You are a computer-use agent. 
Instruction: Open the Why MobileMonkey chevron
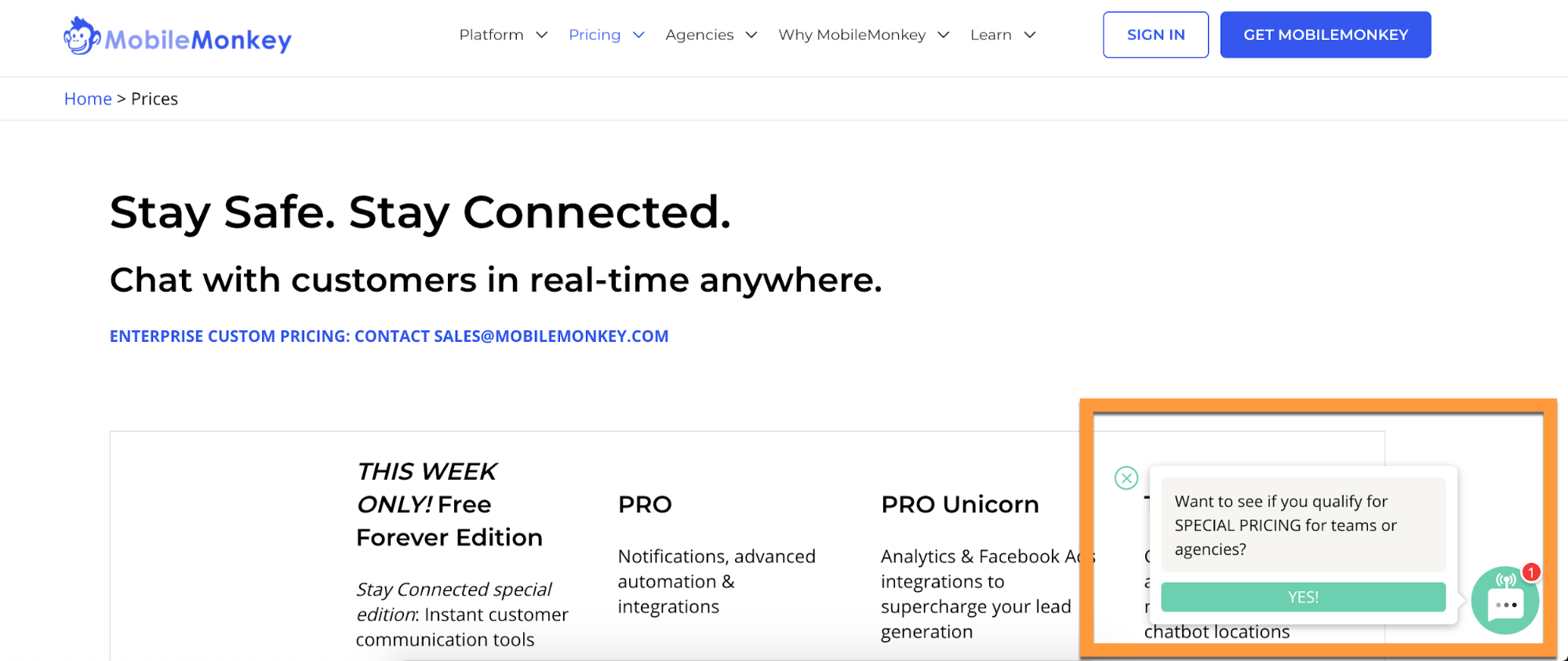[944, 35]
